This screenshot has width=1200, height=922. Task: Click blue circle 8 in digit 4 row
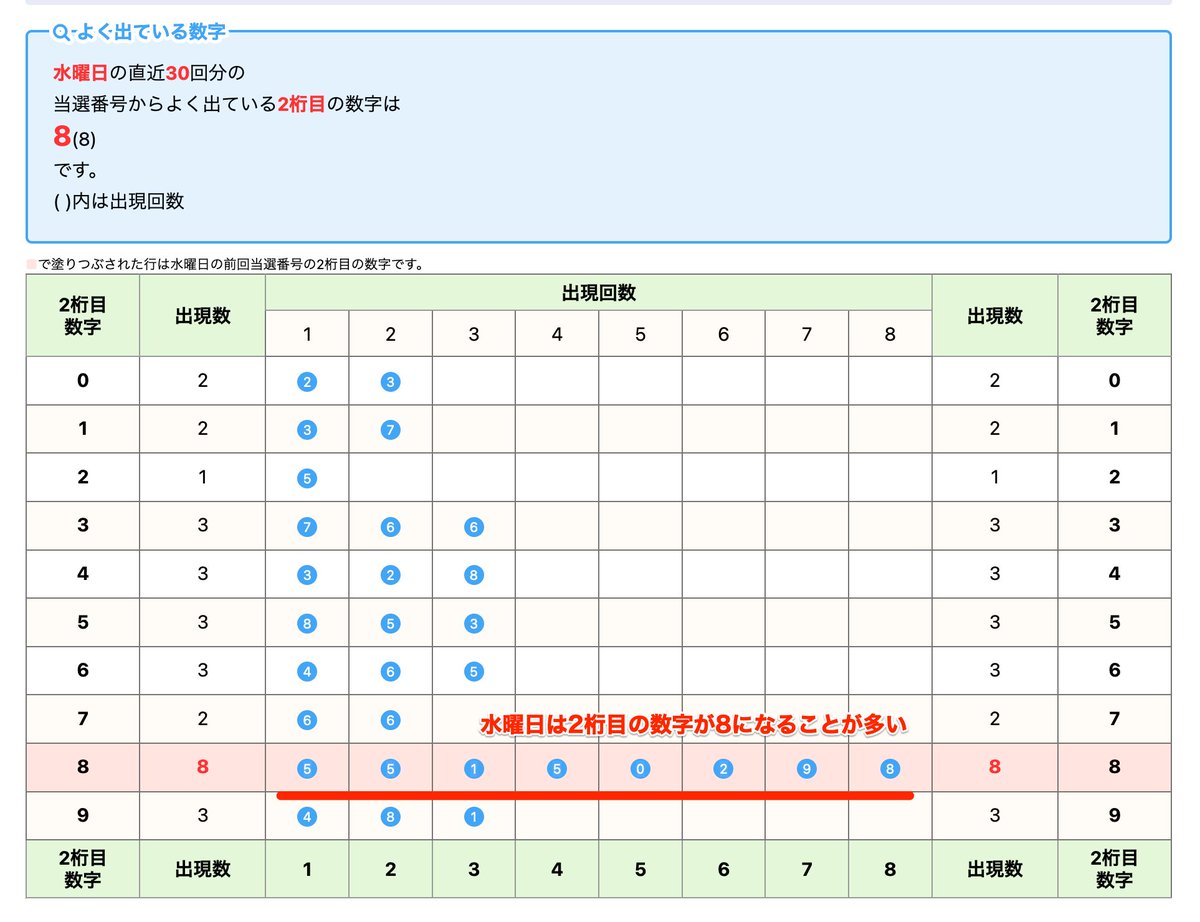coord(474,575)
